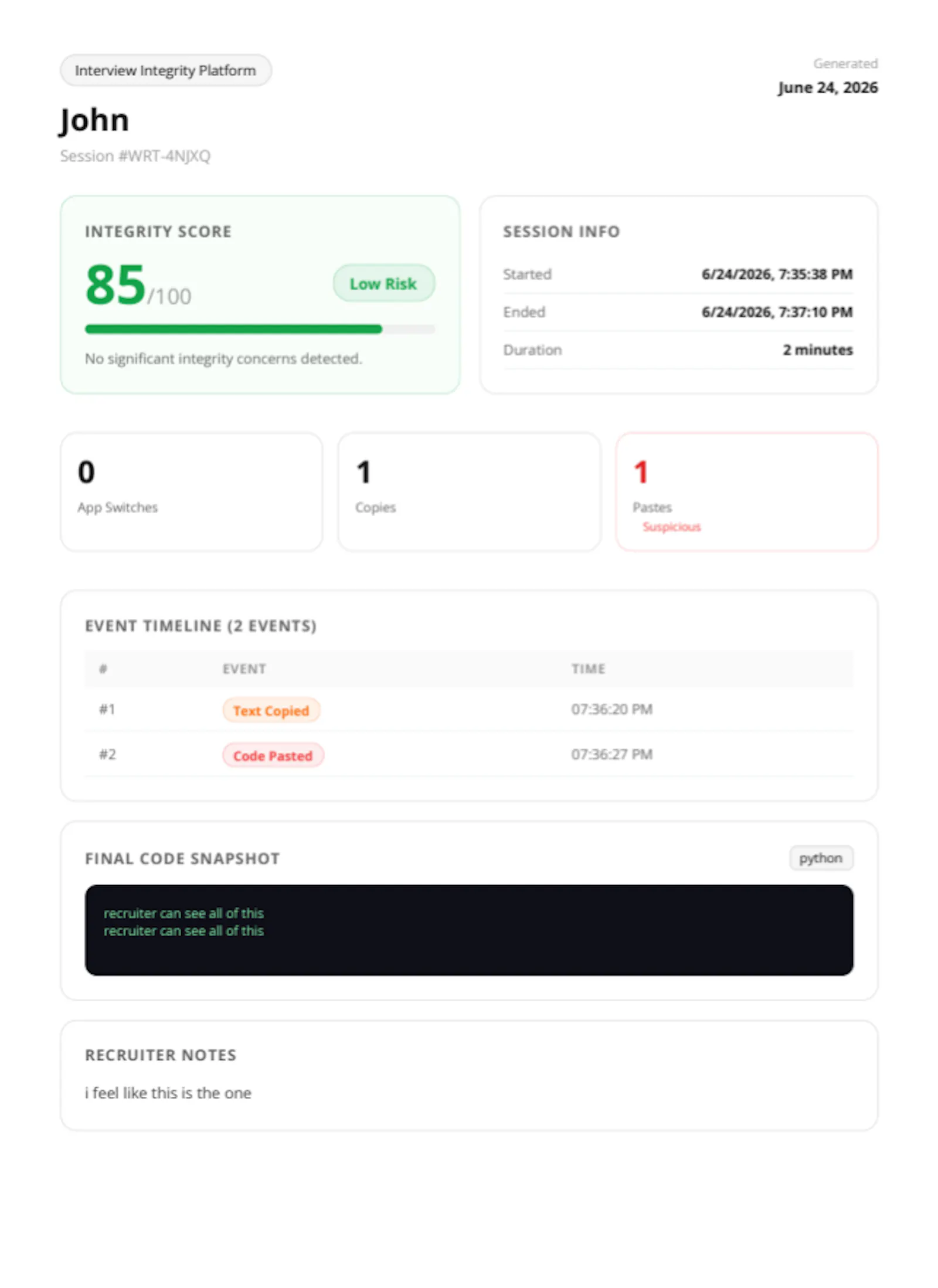Click the EVENT column header
Viewport: 938px width, 1288px height.
pos(244,669)
